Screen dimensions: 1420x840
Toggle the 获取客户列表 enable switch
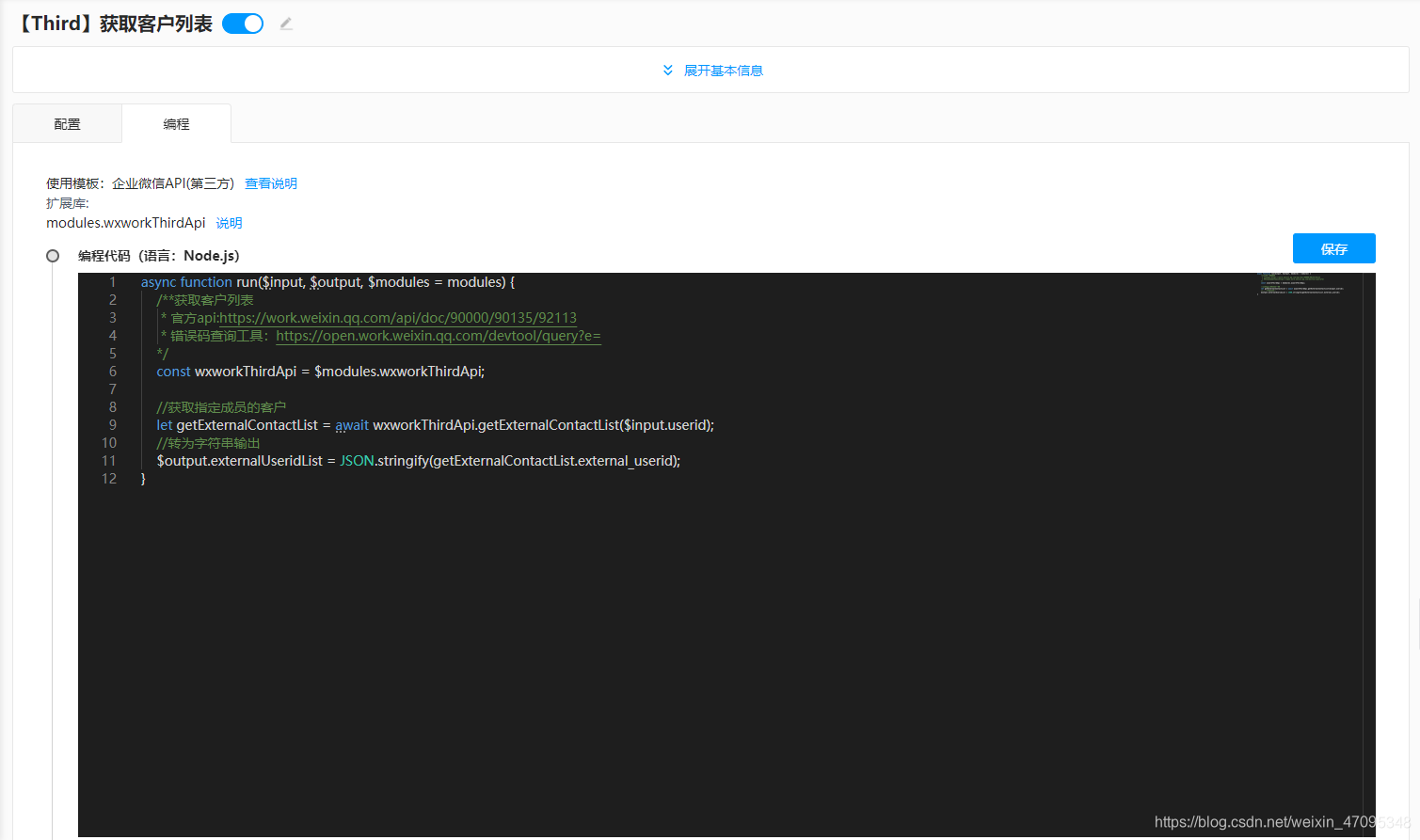[x=243, y=24]
